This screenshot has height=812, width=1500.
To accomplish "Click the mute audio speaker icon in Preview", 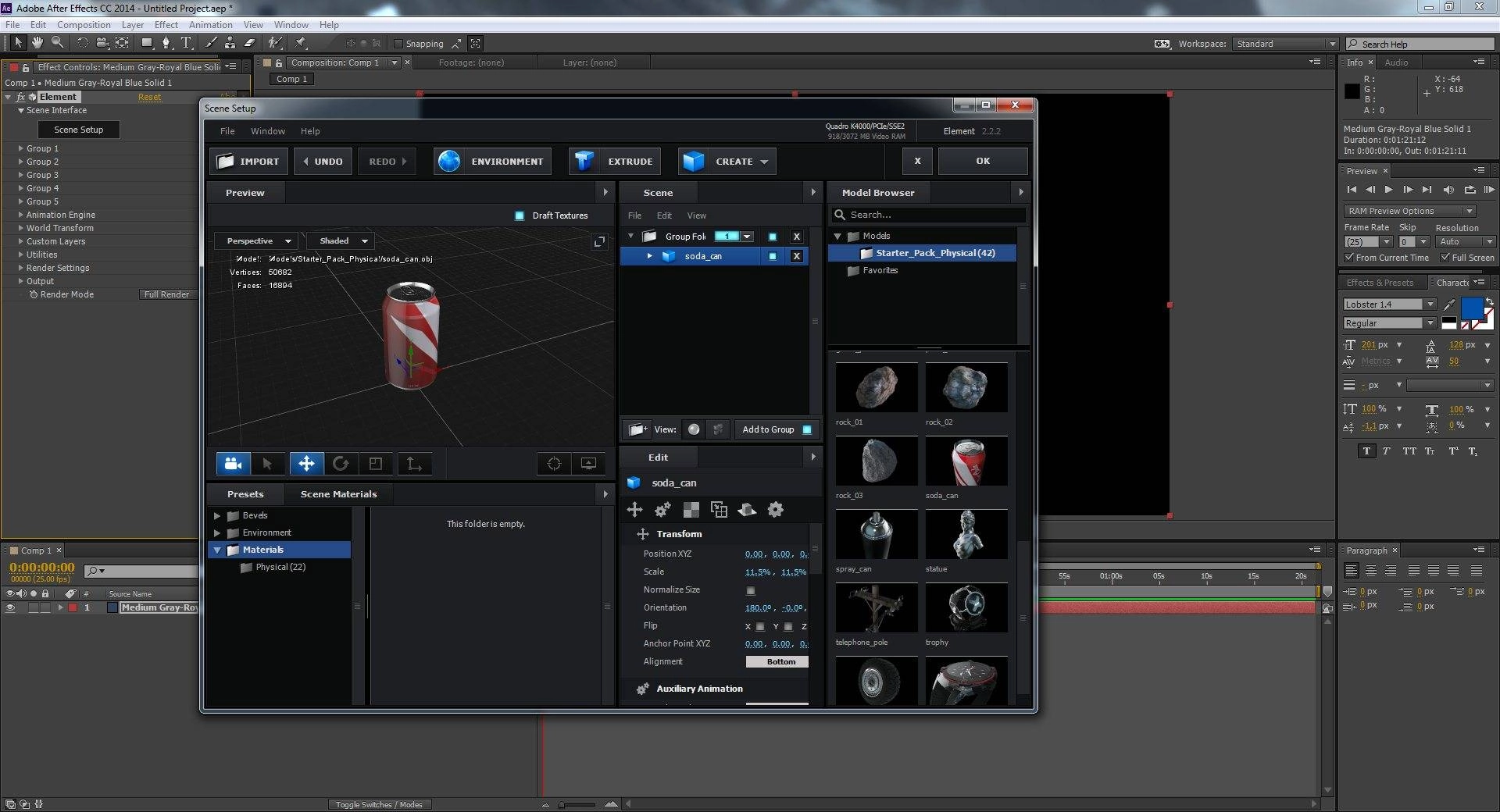I will pos(1448,190).
